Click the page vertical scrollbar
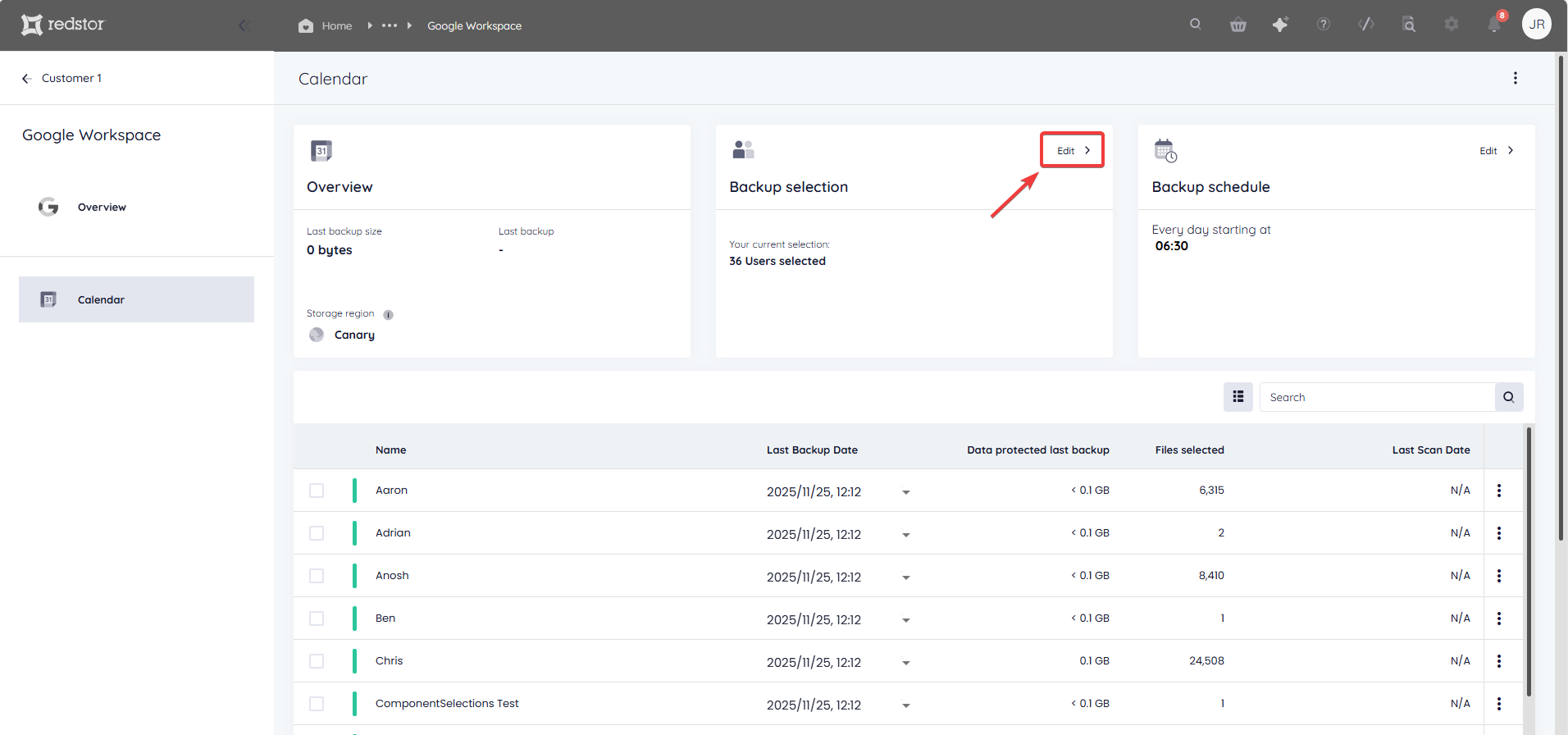The height and width of the screenshot is (735, 1568). coord(1561,297)
